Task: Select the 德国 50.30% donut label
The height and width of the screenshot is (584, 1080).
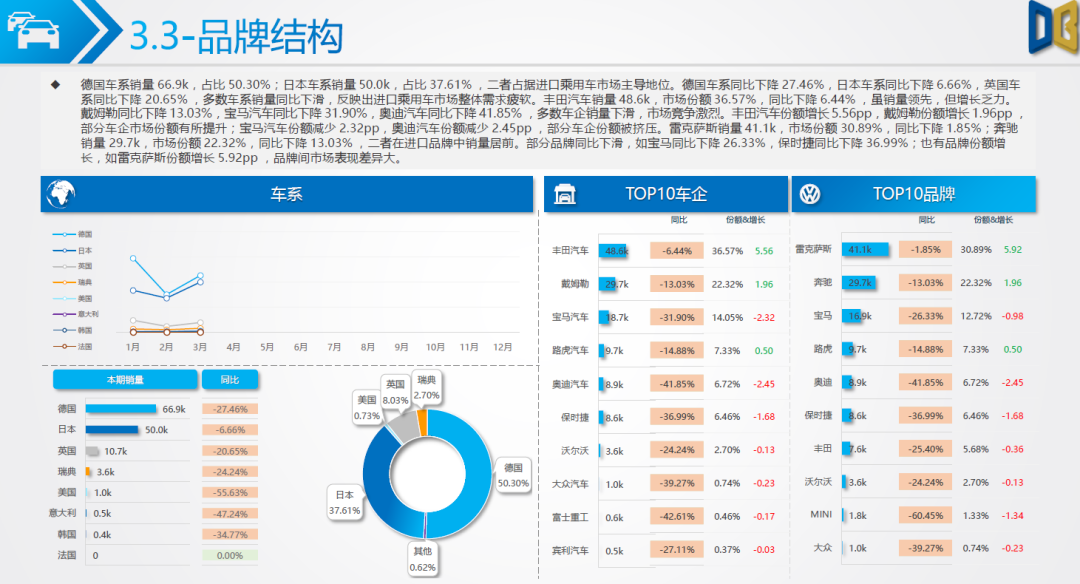Action: coord(513,475)
